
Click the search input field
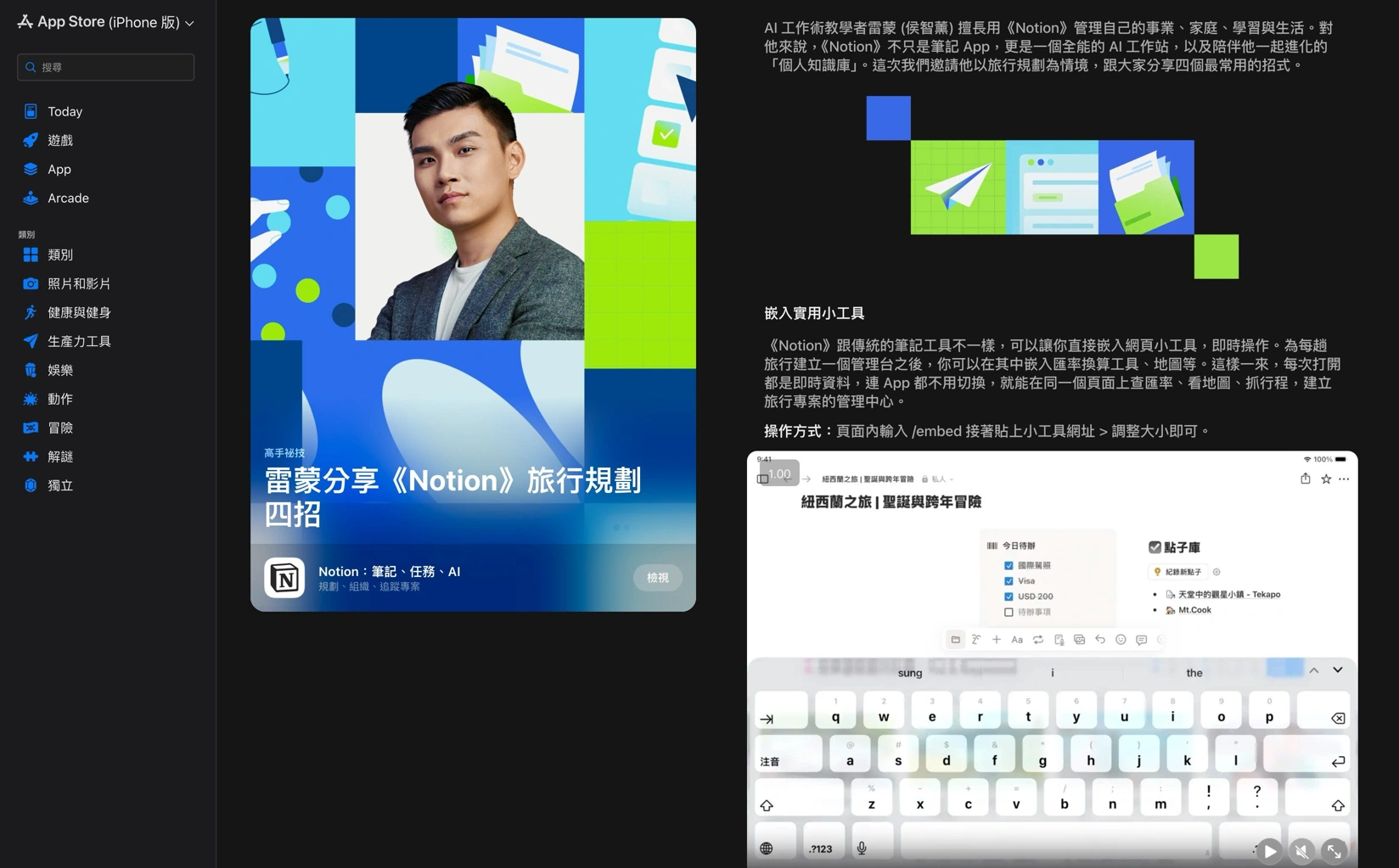click(105, 67)
